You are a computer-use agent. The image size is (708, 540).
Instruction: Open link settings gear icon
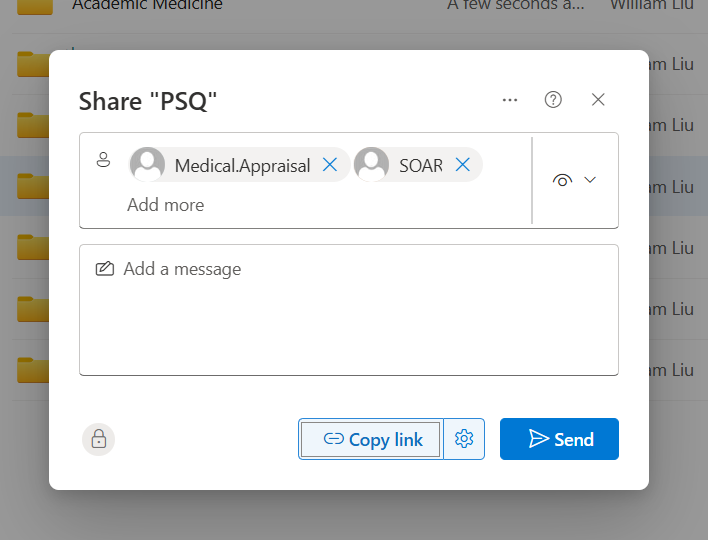(463, 439)
